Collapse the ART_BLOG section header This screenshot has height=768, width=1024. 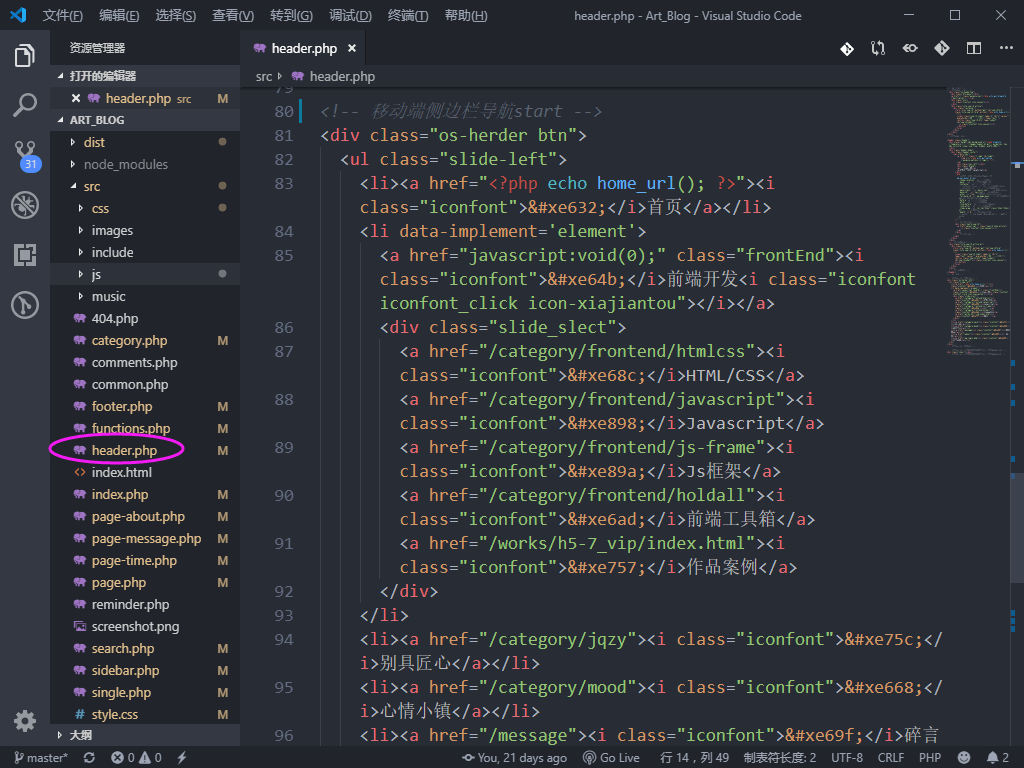pos(97,120)
